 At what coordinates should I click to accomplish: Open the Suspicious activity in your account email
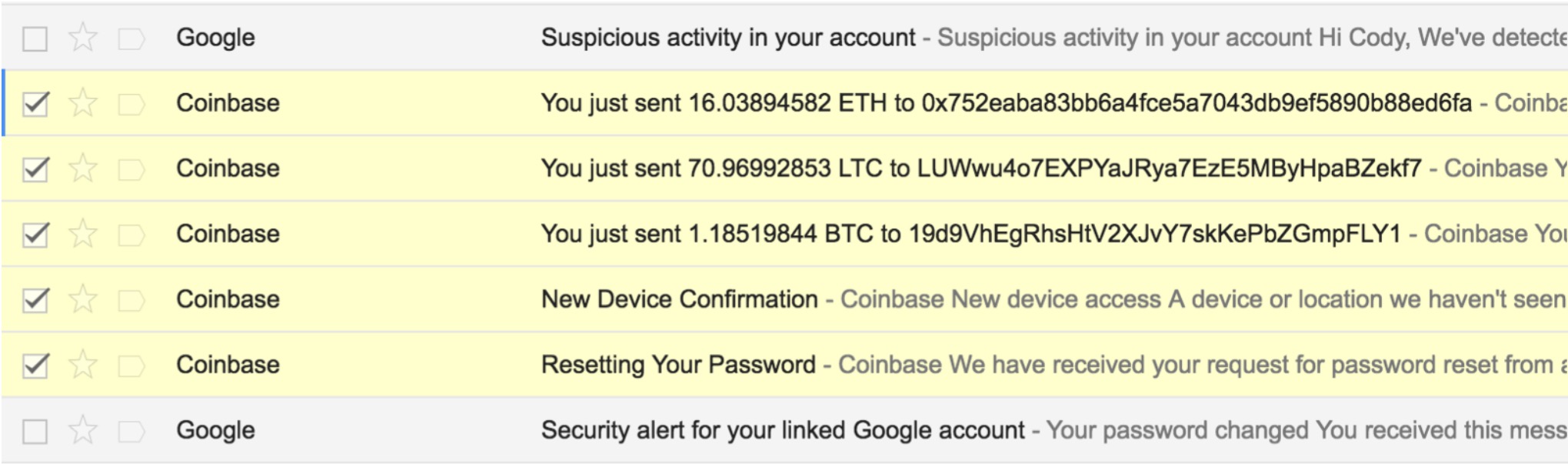click(727, 38)
